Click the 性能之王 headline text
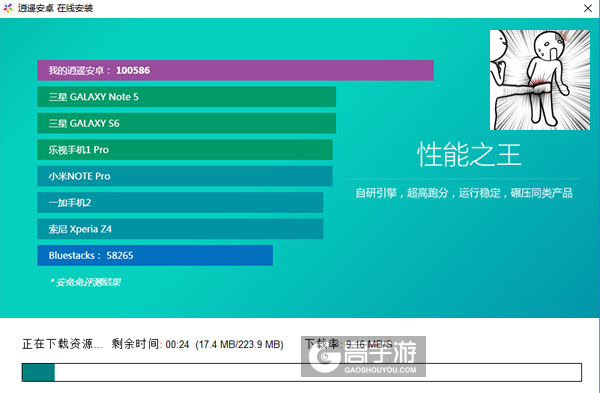This screenshot has height=393, width=600. coord(469,155)
